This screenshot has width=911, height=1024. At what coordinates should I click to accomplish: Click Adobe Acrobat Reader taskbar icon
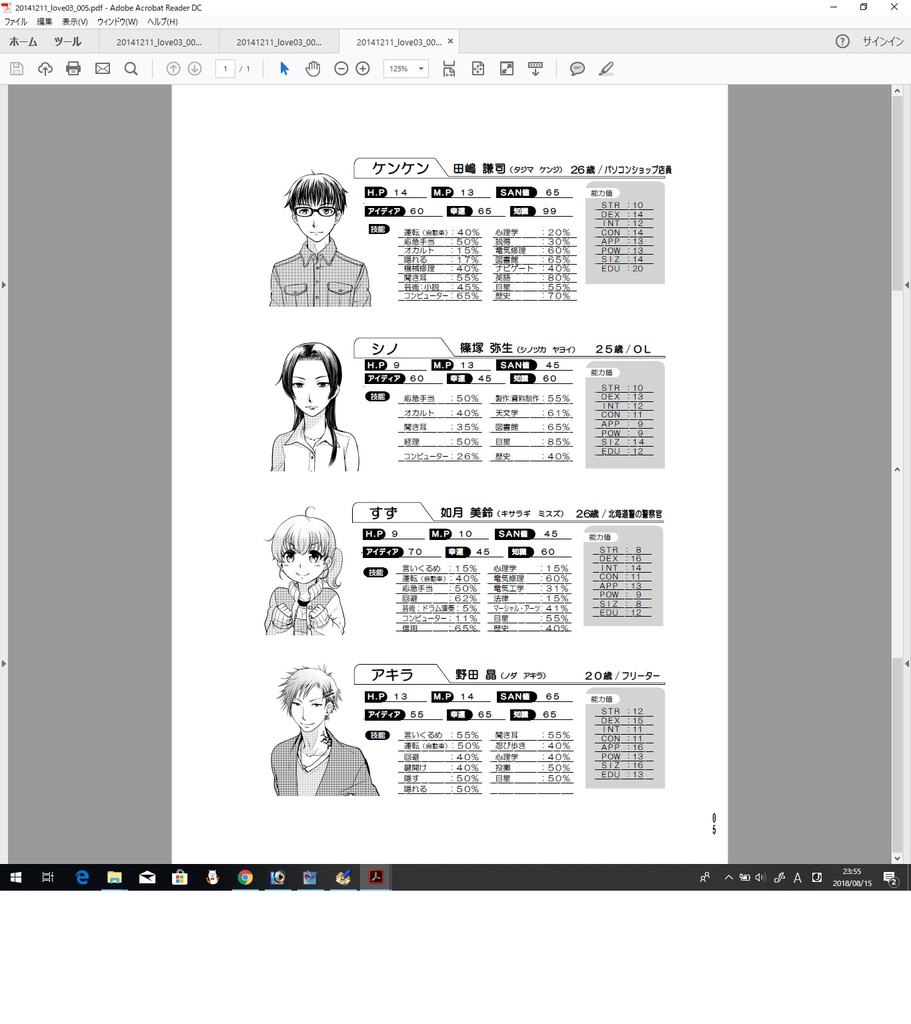(376, 877)
